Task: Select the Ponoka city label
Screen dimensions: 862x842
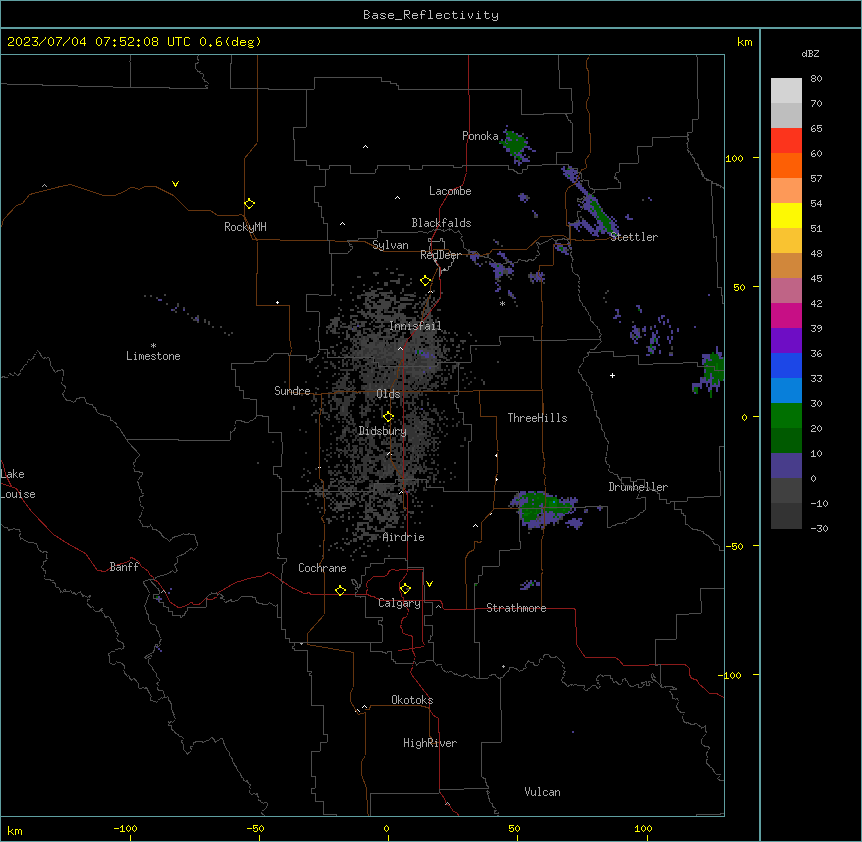Action: (480, 136)
